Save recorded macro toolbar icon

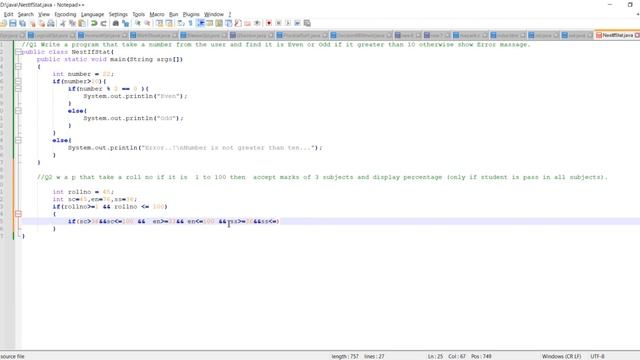(x=307, y=23)
